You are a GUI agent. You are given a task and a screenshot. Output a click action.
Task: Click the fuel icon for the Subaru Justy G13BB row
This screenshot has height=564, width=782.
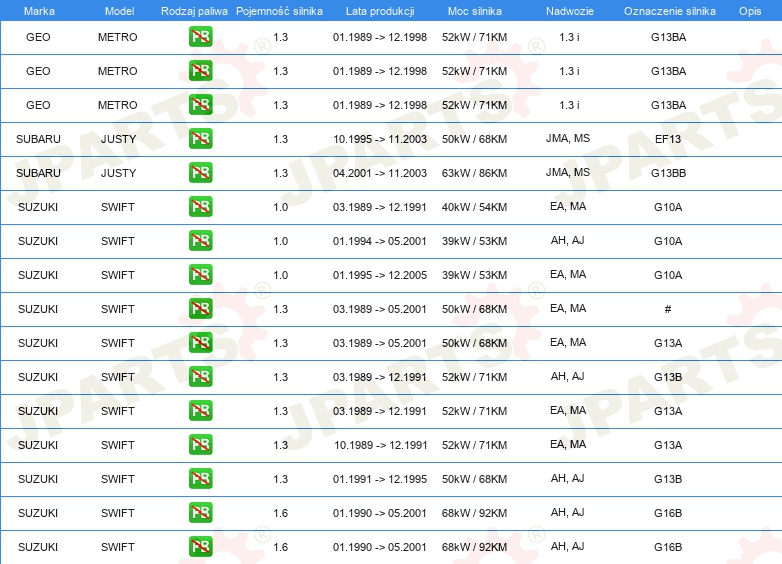click(200, 173)
